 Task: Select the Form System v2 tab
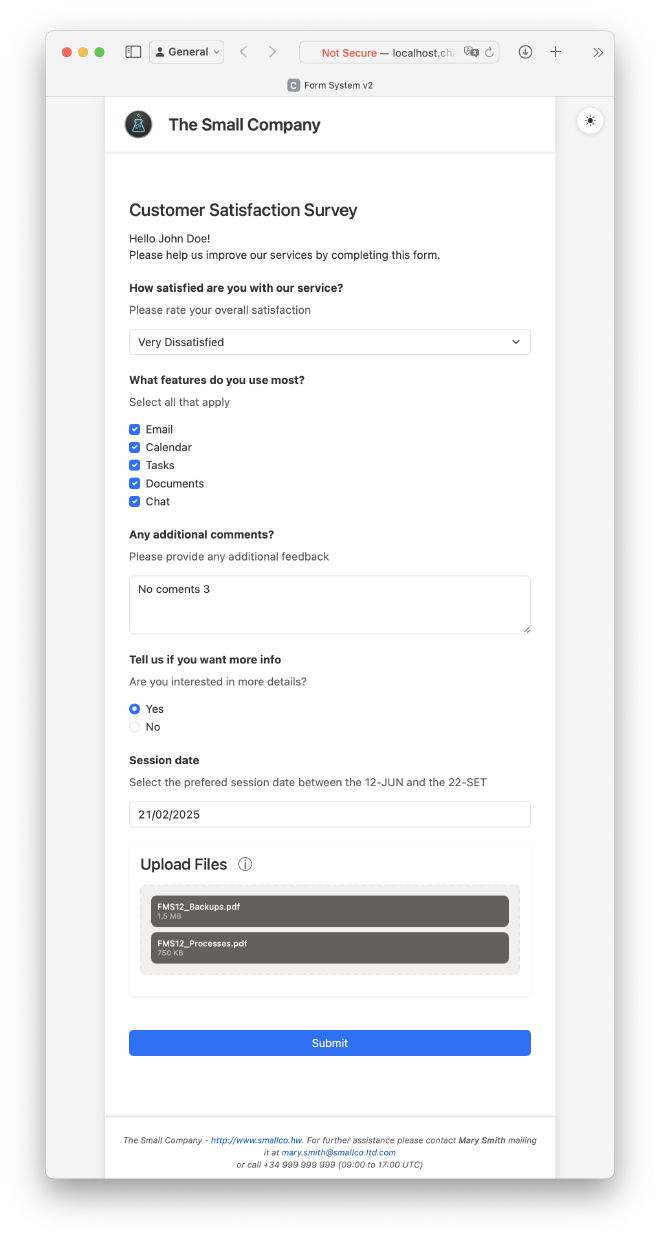[330, 85]
